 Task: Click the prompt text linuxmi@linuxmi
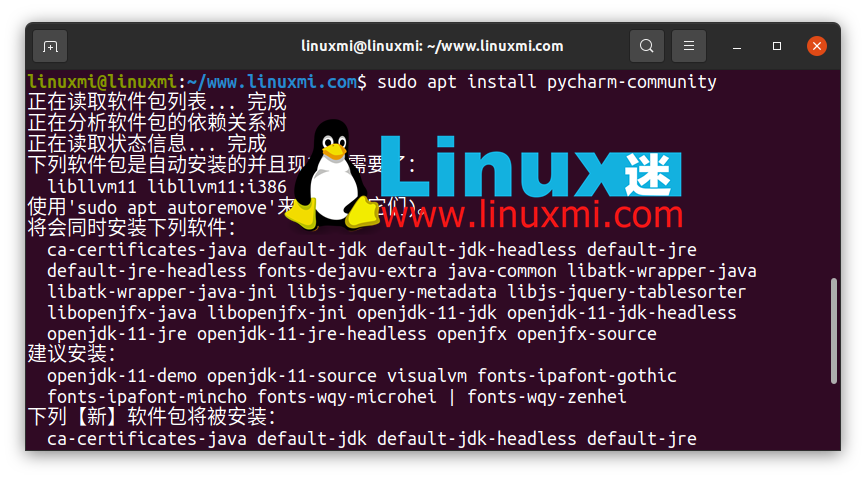[102, 82]
